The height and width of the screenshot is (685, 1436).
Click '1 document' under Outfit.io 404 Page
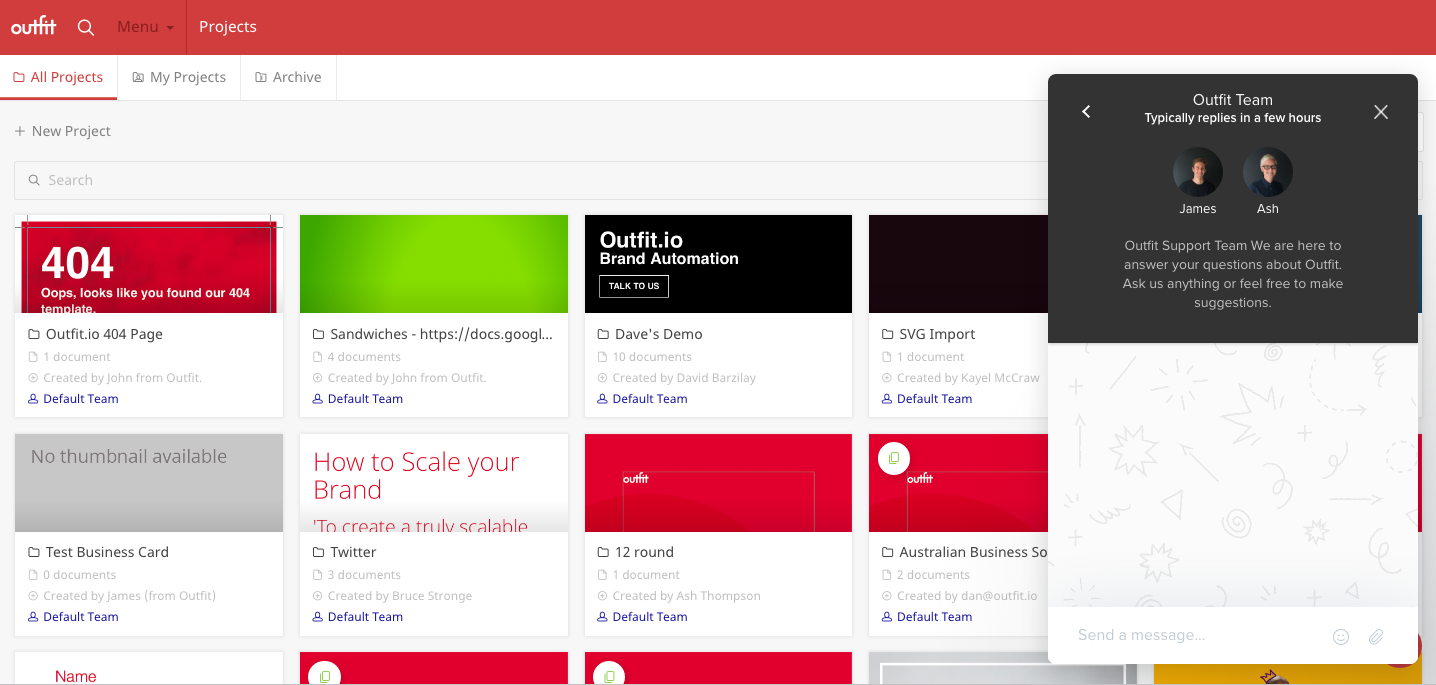click(77, 357)
